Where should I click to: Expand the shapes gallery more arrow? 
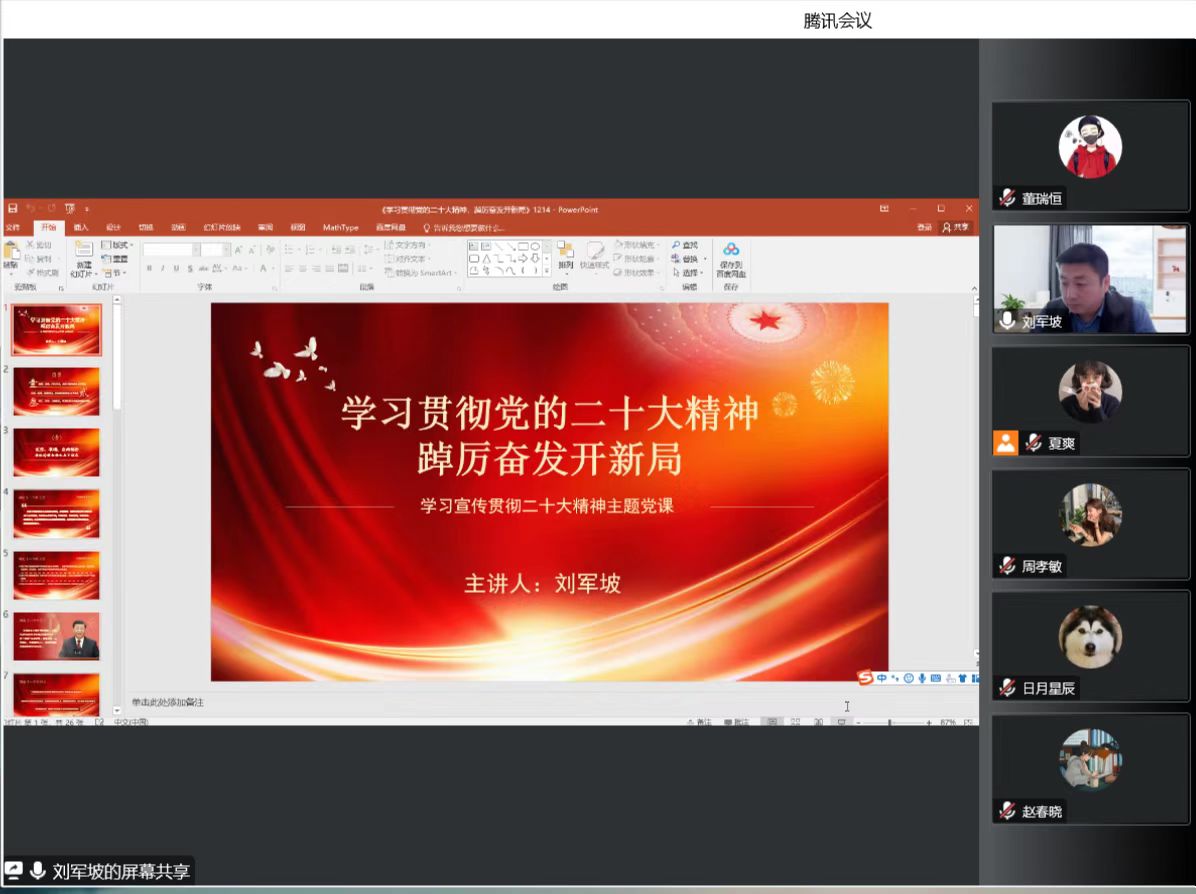547,270
